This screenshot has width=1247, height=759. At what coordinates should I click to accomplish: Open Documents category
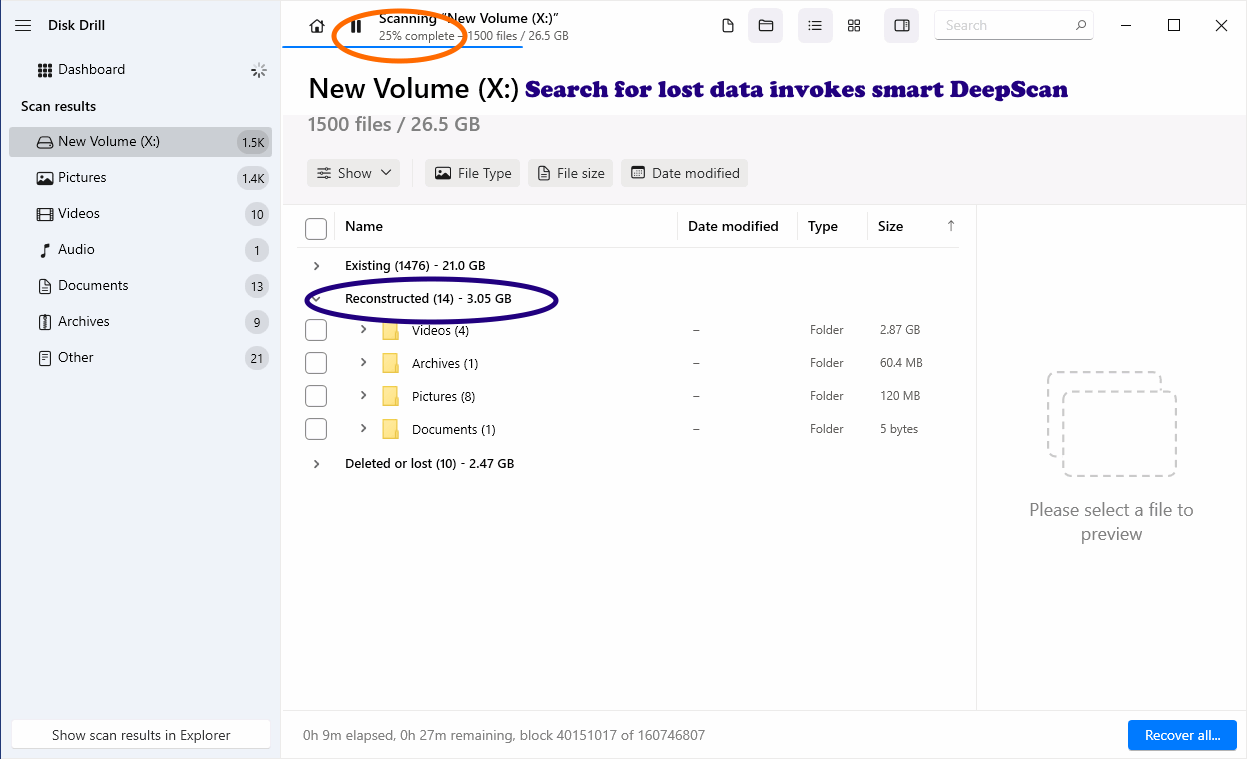tap(140, 286)
